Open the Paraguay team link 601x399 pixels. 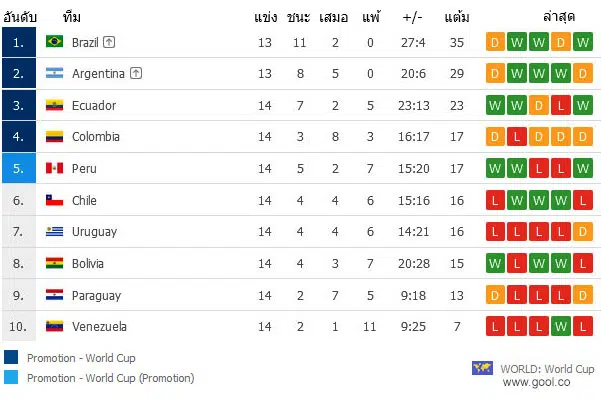tap(97, 296)
